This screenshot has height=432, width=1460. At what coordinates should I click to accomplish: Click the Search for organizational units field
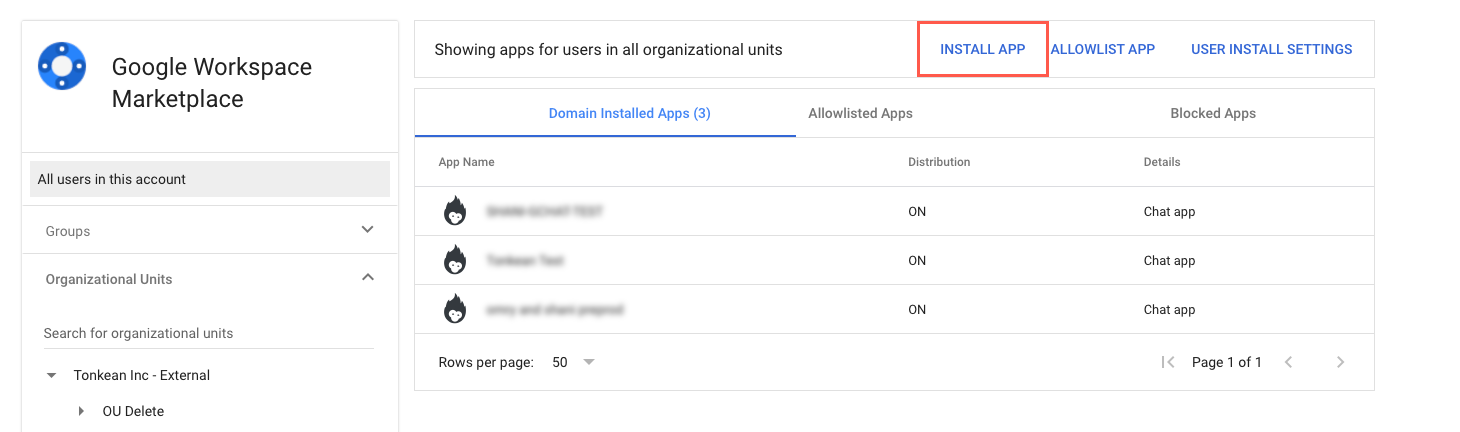point(208,333)
